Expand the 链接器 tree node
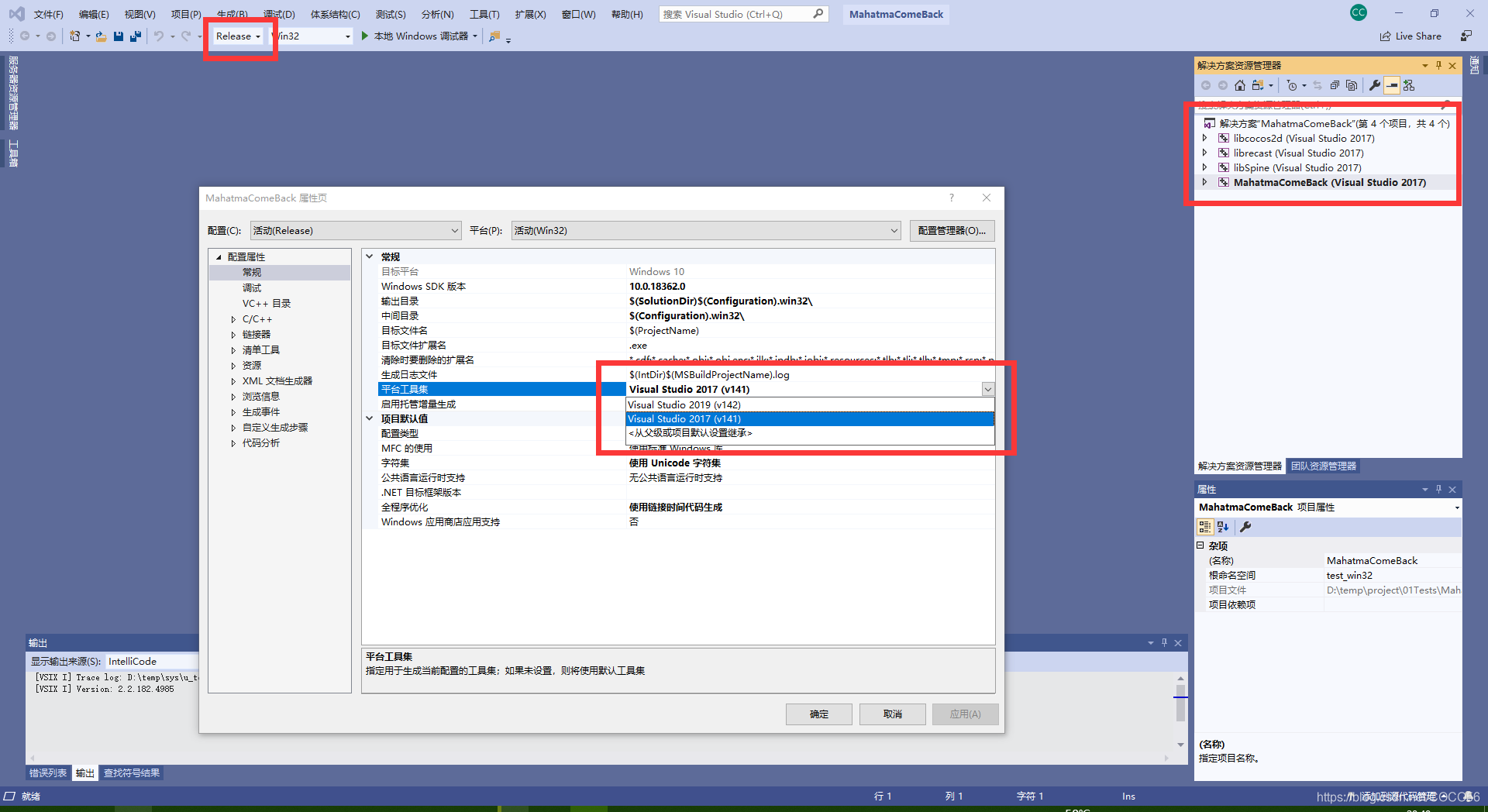This screenshot has height=812, width=1488. 233,335
